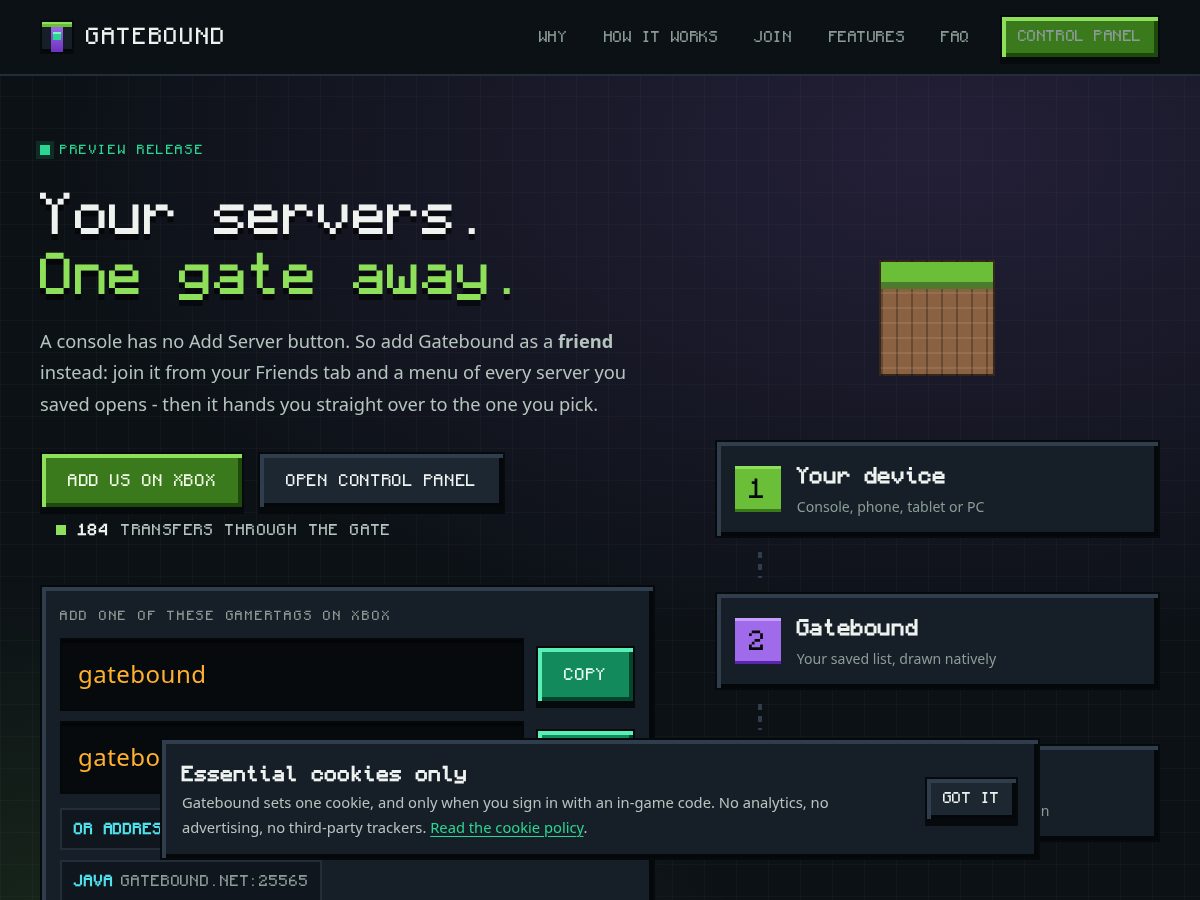Click 'Your saved list, drawn natively' text
This screenshot has width=1200, height=900.
pos(896,659)
